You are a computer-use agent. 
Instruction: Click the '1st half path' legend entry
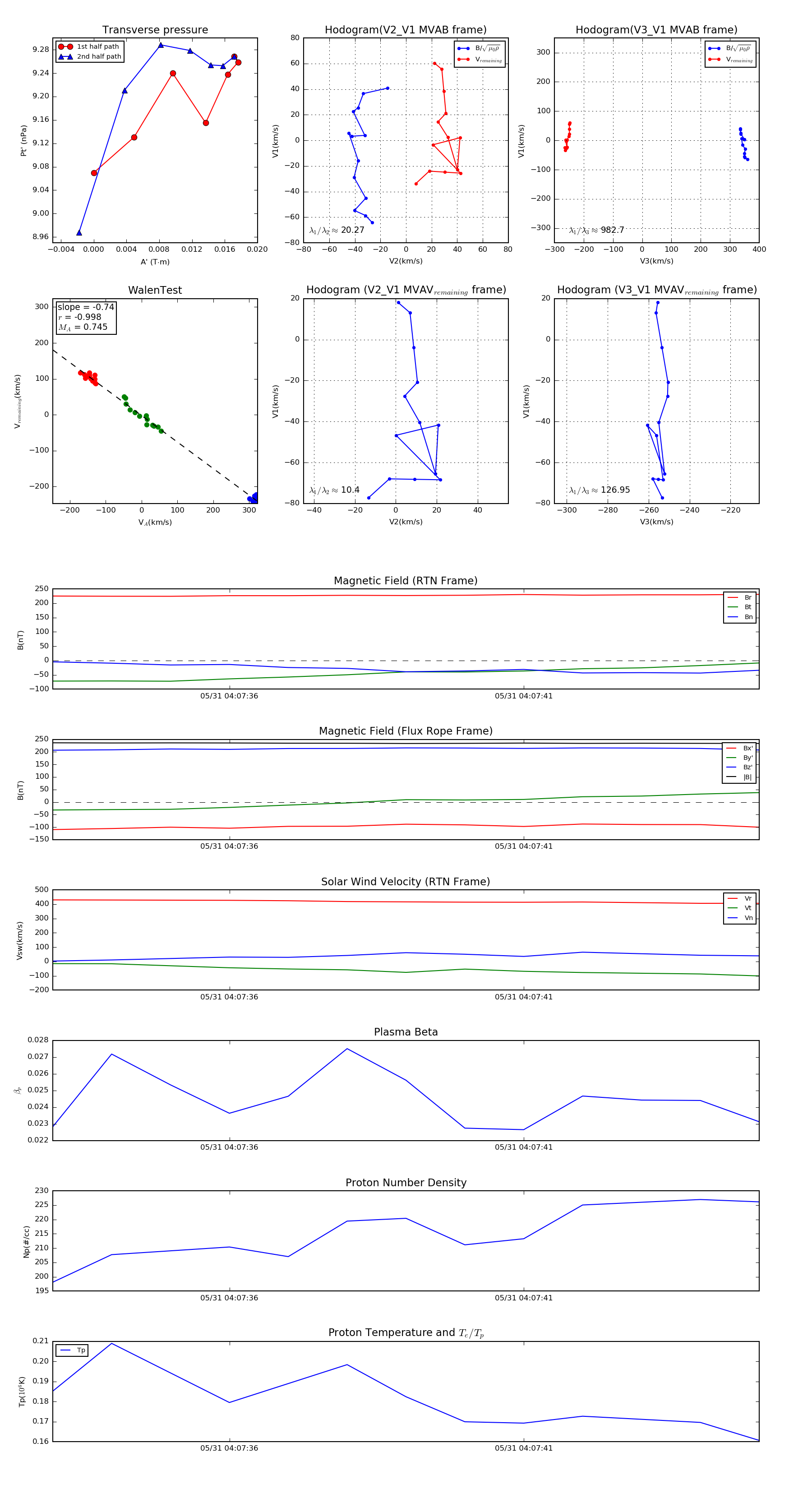coord(90,47)
